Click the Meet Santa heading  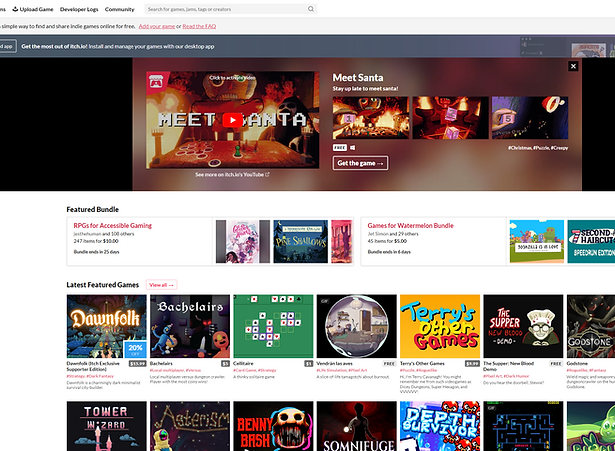tap(358, 78)
